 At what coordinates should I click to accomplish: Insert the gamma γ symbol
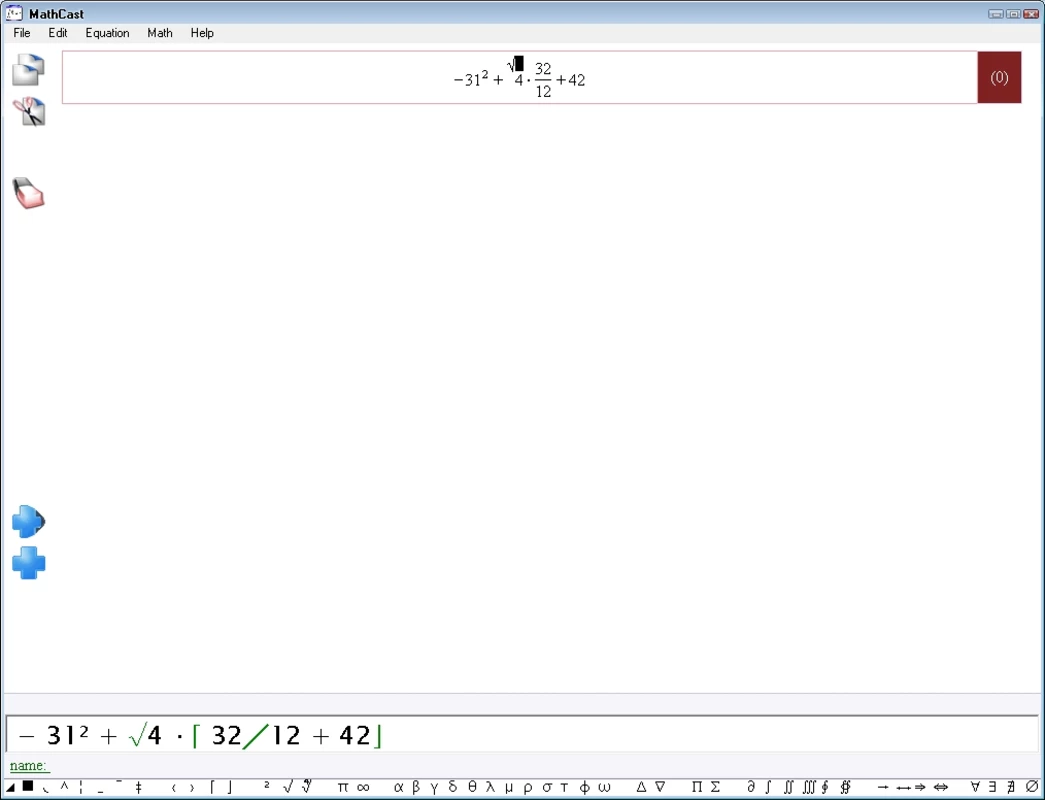point(435,788)
